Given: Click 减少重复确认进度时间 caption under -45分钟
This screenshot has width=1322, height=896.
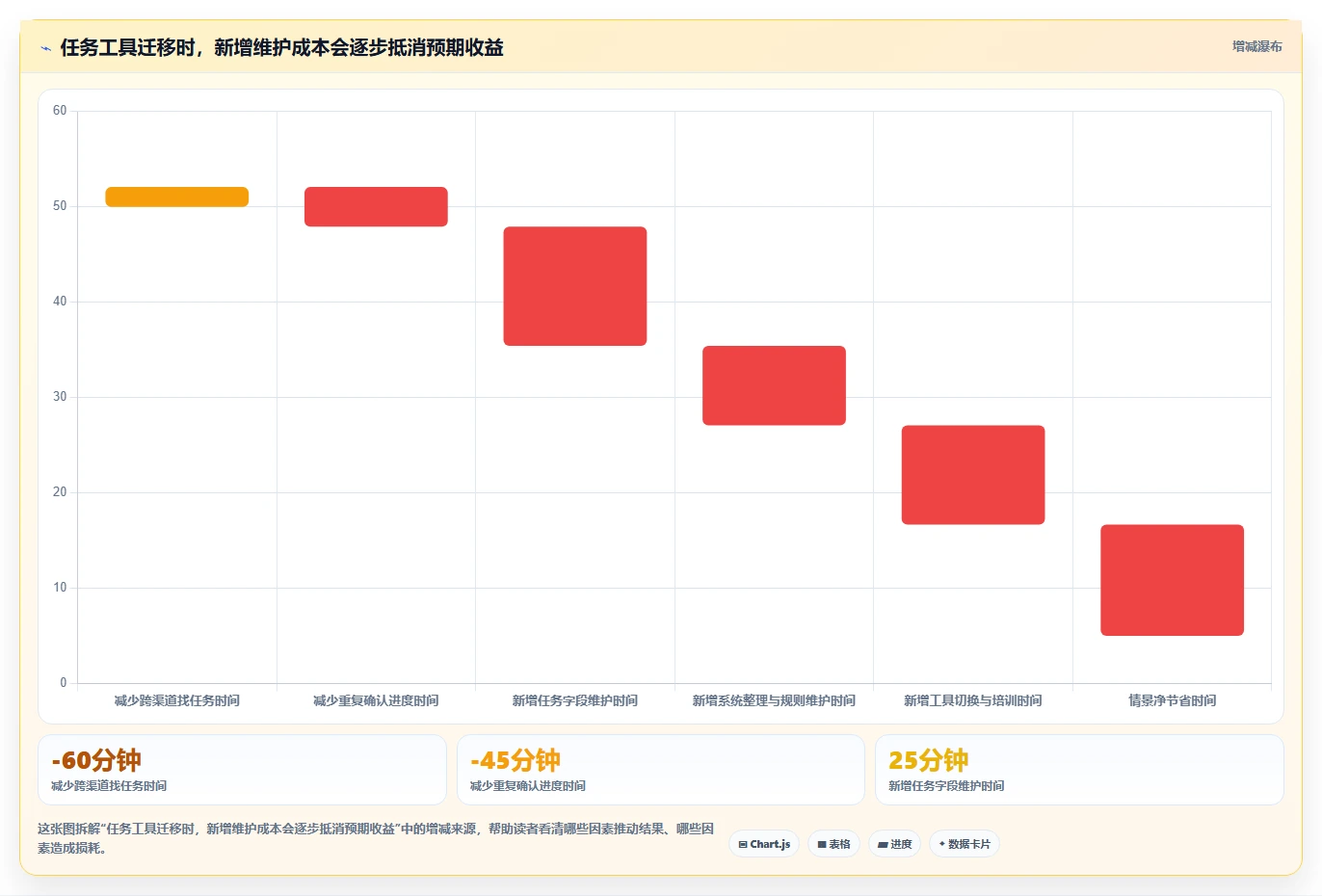Looking at the screenshot, I should point(528,786).
